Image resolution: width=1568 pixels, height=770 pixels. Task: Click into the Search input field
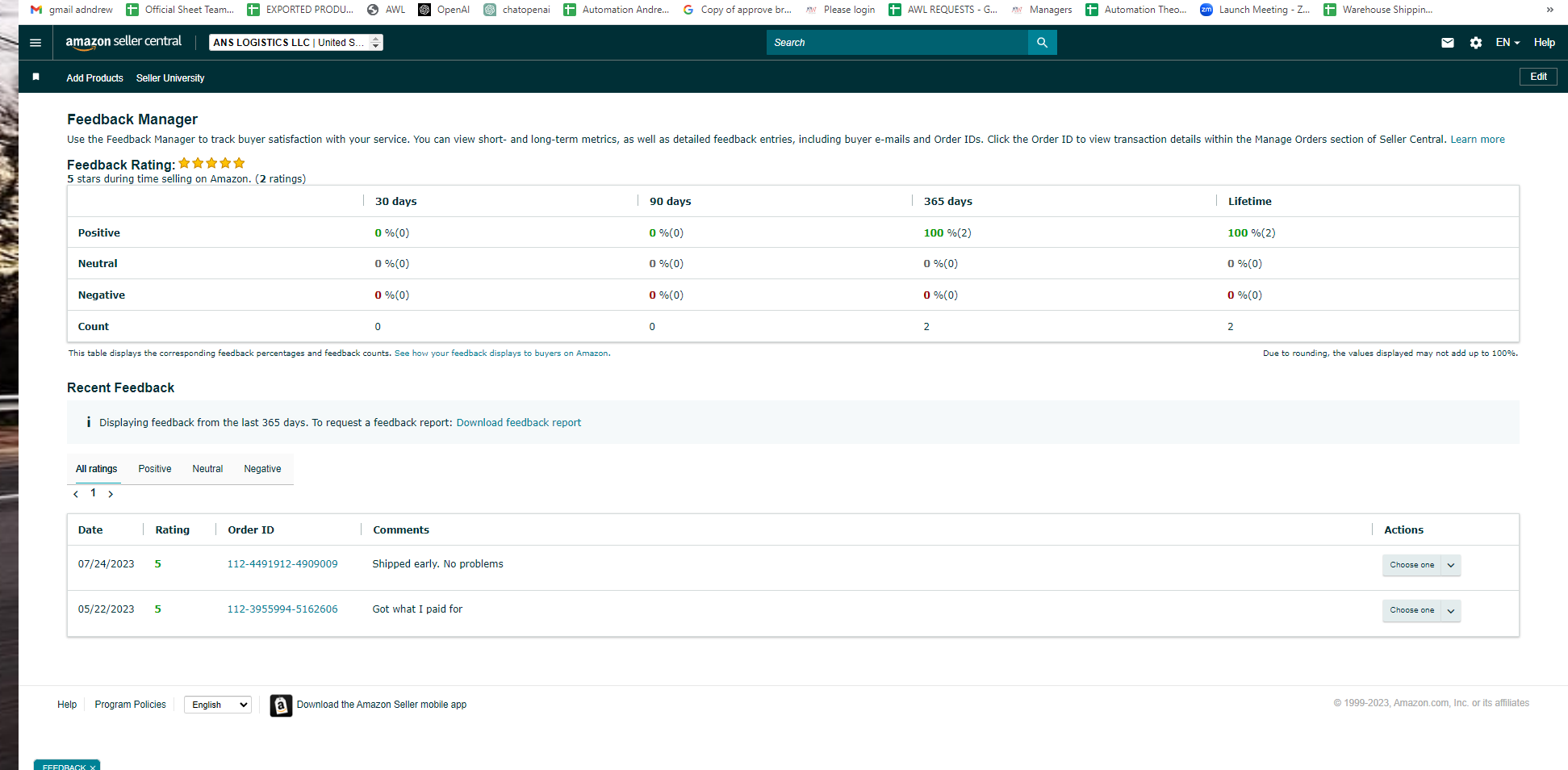(x=897, y=43)
